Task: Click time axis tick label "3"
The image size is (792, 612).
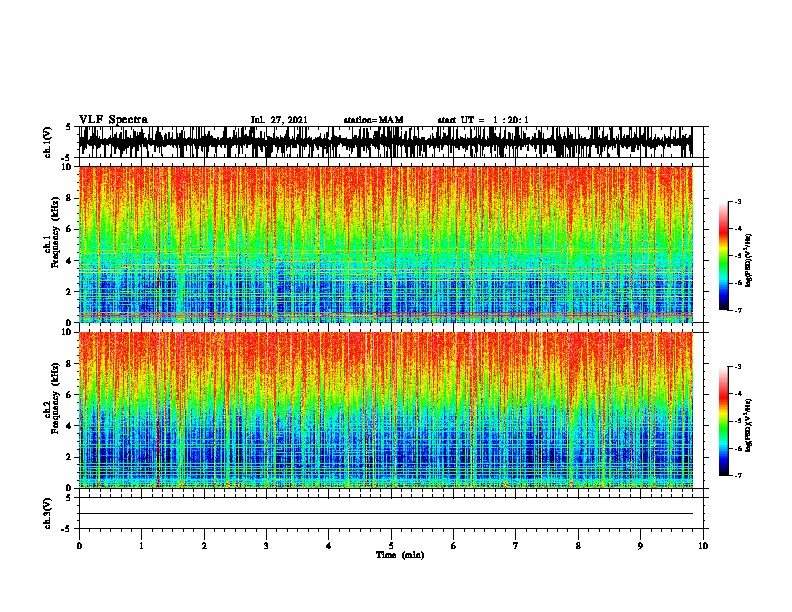Action: click(266, 546)
